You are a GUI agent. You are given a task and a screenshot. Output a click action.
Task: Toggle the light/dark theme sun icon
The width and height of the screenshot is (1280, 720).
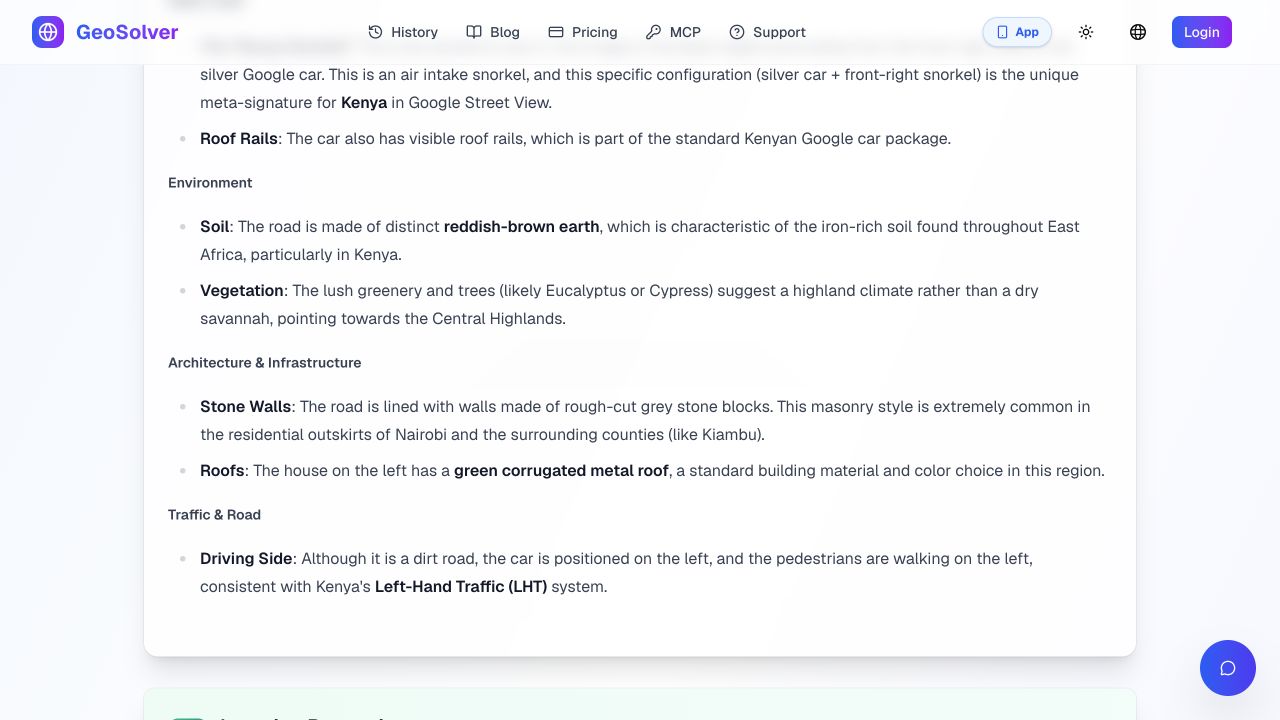click(1086, 32)
